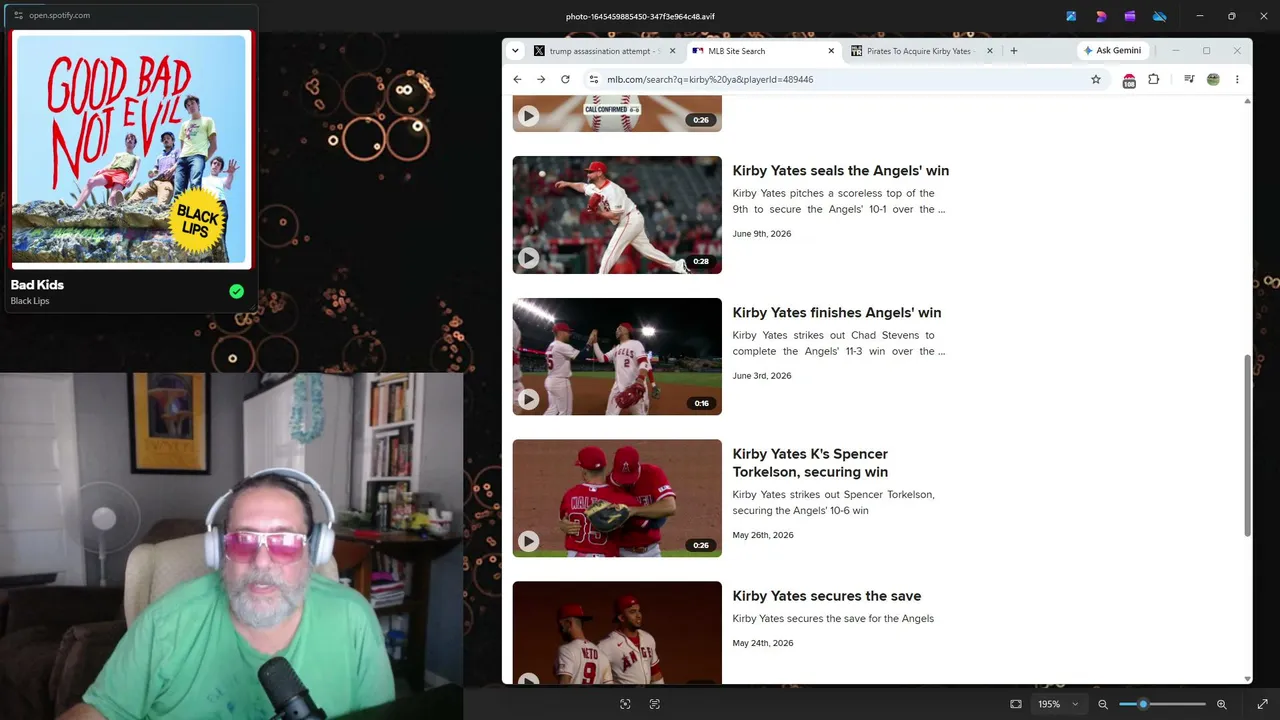The height and width of the screenshot is (720, 1280).
Task: View site information for mlb.com
Action: coord(594,80)
